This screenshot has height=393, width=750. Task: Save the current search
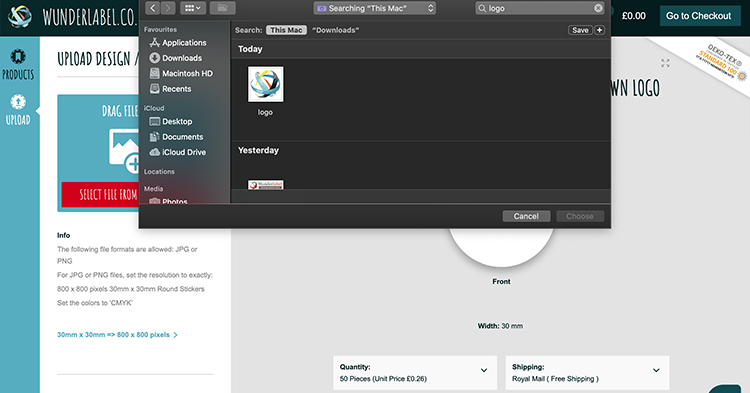coord(580,30)
